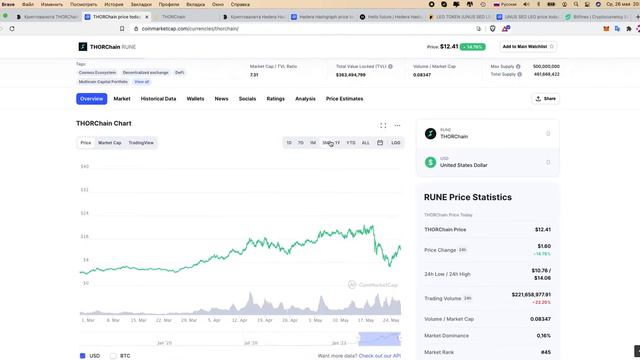The image size is (640, 360).
Task: Click the THORChain logo icon in page header
Action: pyautogui.click(x=82, y=47)
